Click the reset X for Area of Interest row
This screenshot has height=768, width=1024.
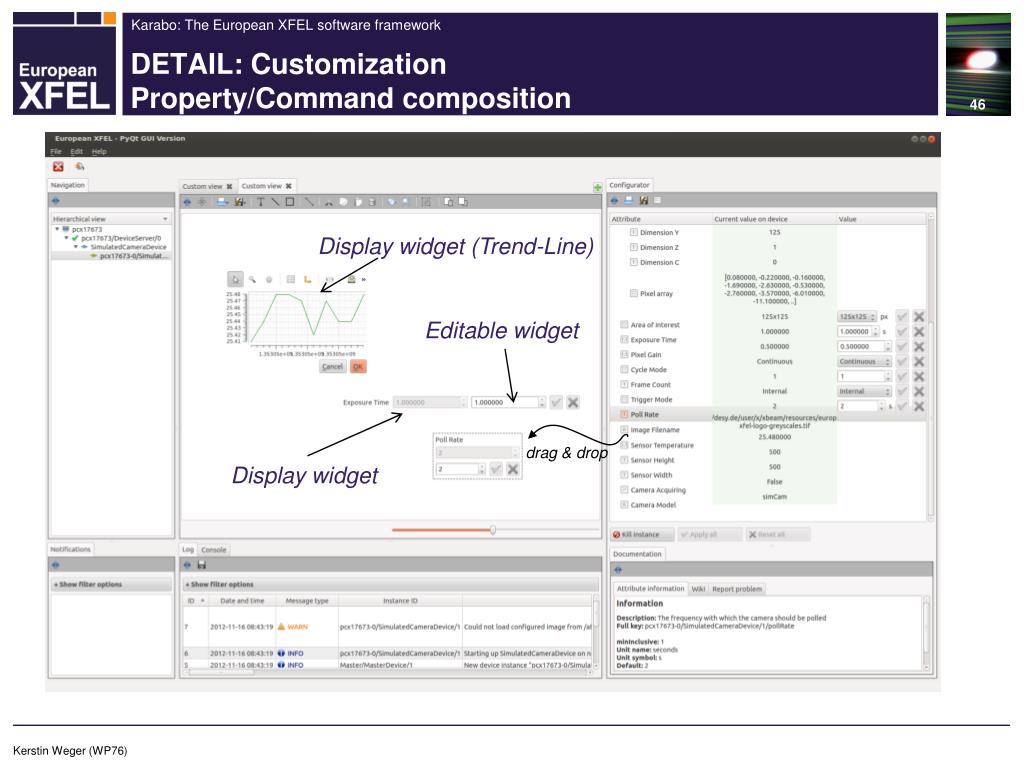pyautogui.click(x=919, y=317)
